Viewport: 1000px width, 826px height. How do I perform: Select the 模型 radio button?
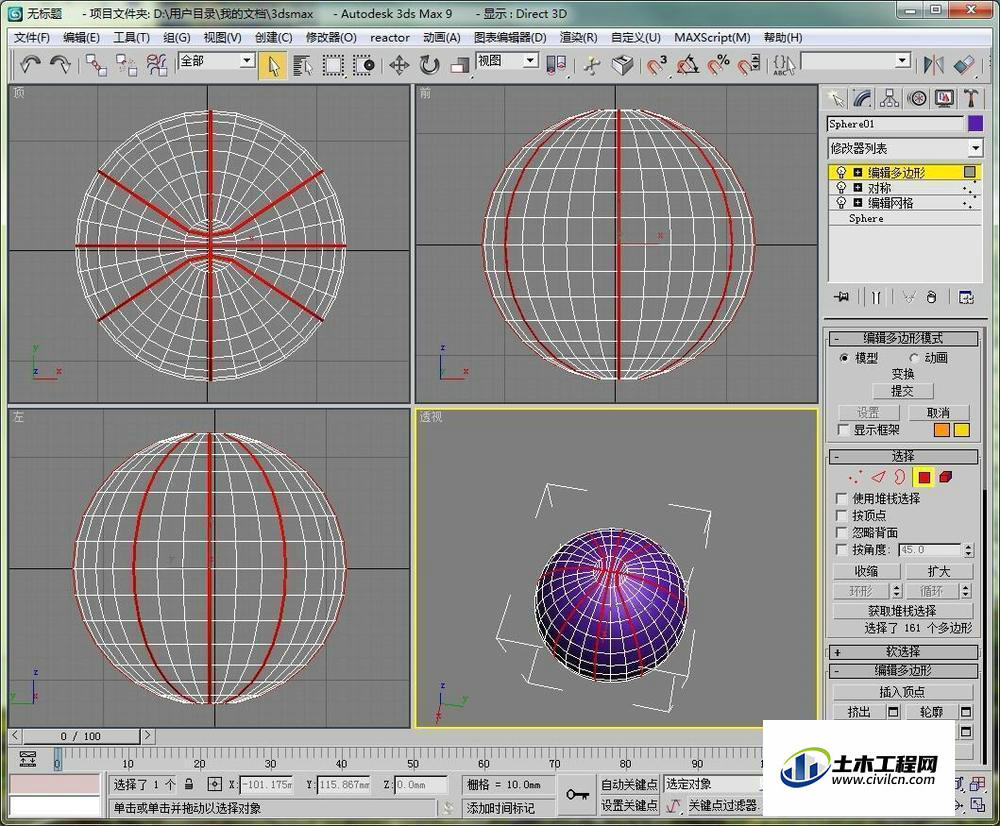844,358
